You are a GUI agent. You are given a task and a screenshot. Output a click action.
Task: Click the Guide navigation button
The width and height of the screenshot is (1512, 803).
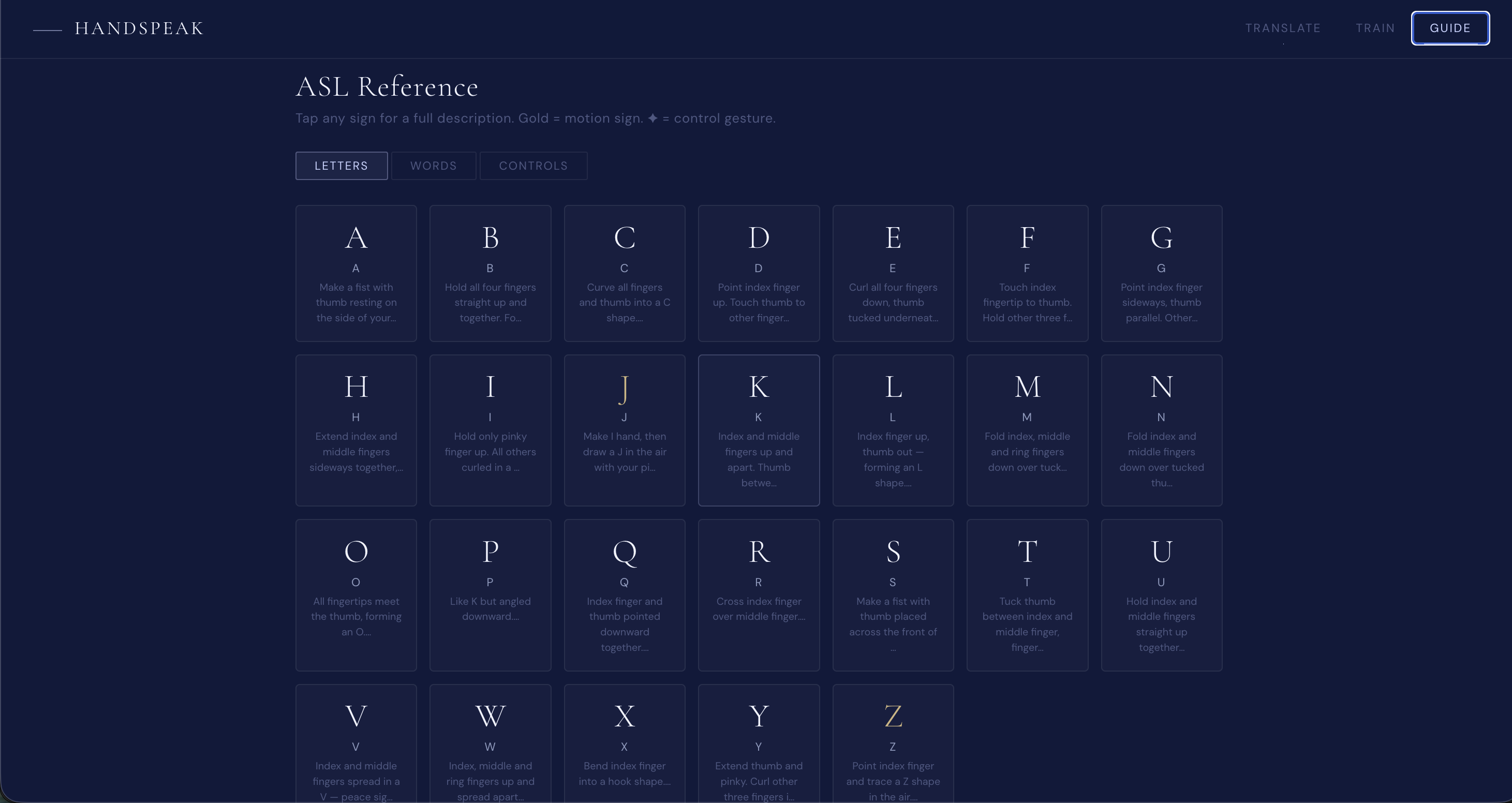[1450, 28]
